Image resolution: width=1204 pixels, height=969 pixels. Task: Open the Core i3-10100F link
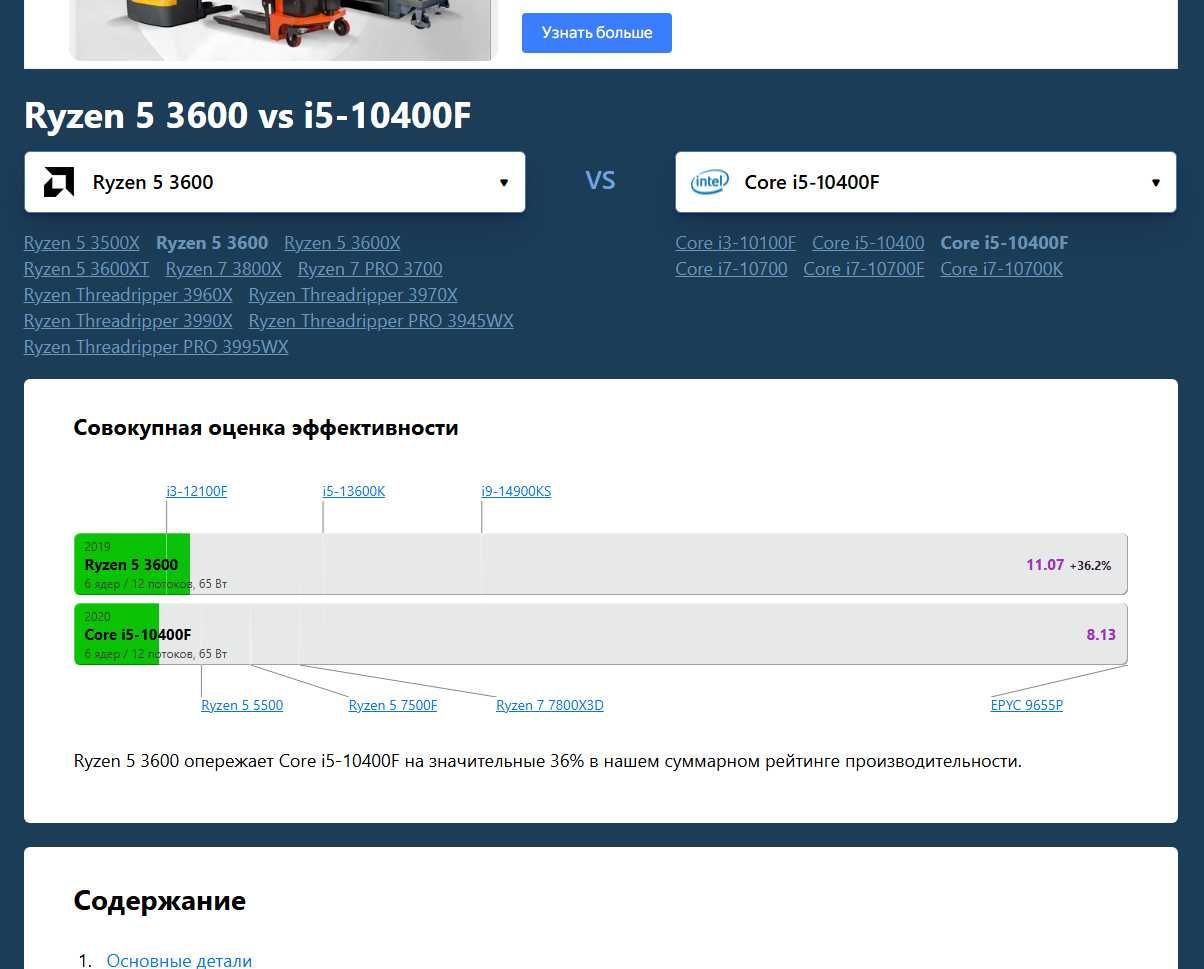click(736, 243)
